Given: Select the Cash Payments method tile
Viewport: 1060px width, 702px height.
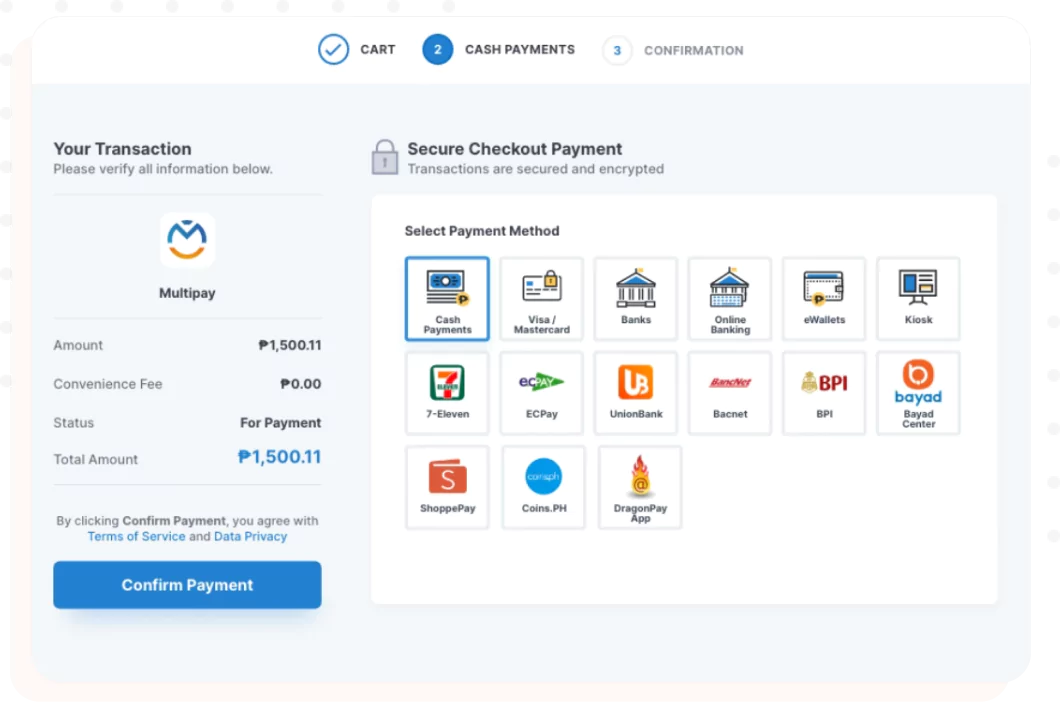Looking at the screenshot, I should (x=447, y=298).
